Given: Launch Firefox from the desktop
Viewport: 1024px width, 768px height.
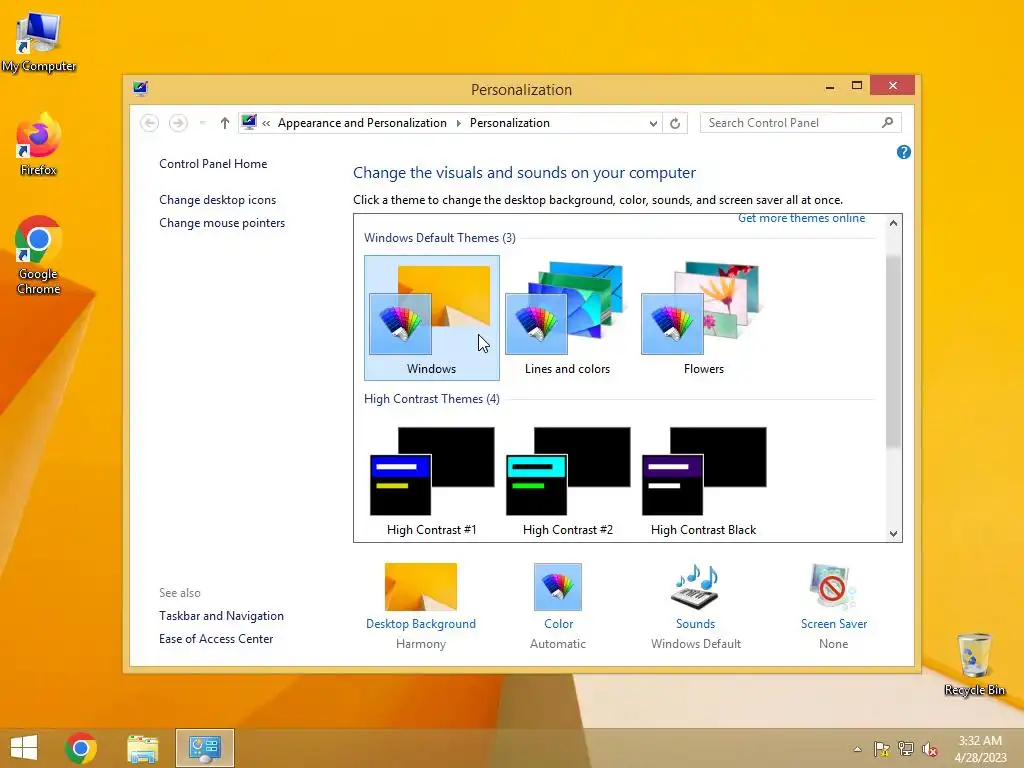Looking at the screenshot, I should coord(39,145).
